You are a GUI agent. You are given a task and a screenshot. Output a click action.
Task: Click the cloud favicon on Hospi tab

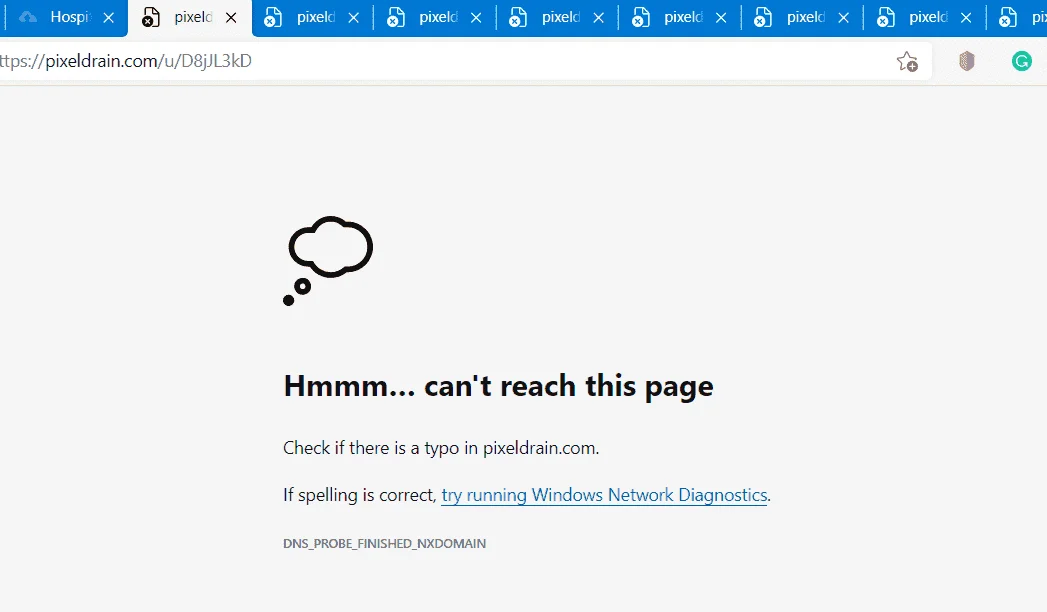[x=28, y=17]
